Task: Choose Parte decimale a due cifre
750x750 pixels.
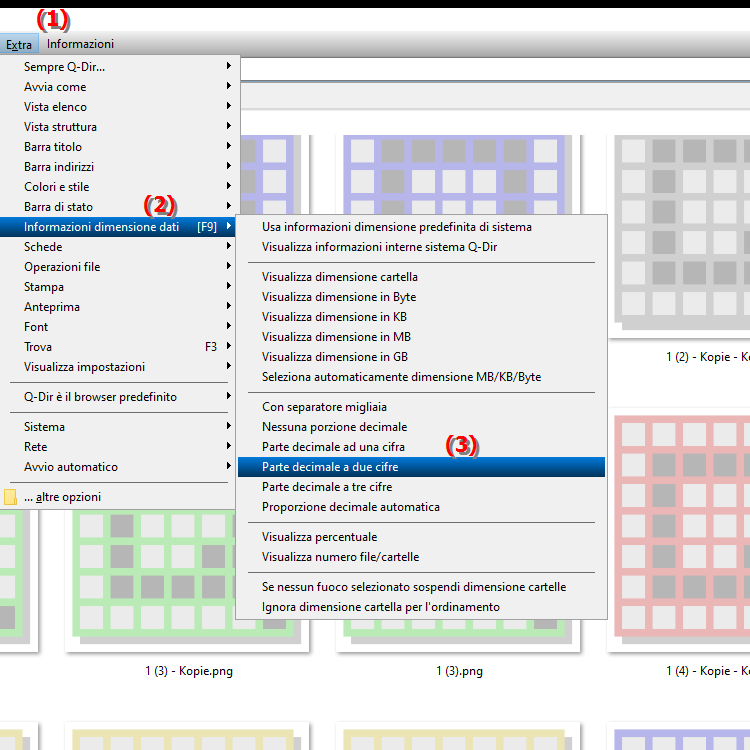Action: pyautogui.click(x=421, y=467)
